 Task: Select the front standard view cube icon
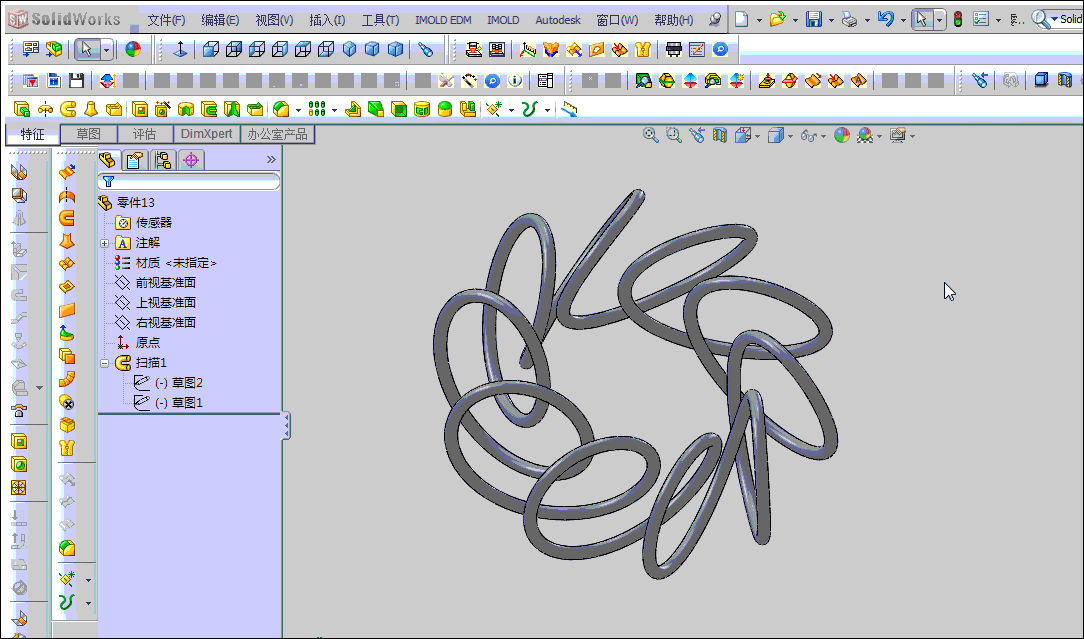point(211,49)
